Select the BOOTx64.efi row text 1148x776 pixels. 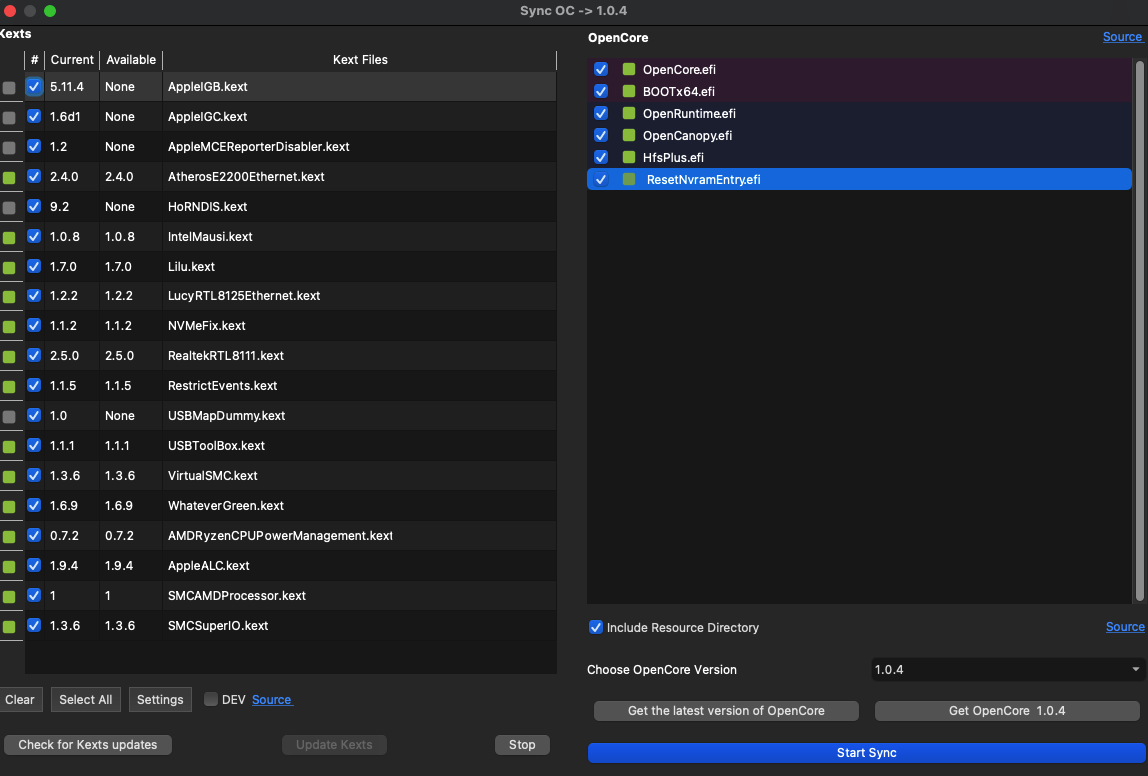click(x=679, y=92)
